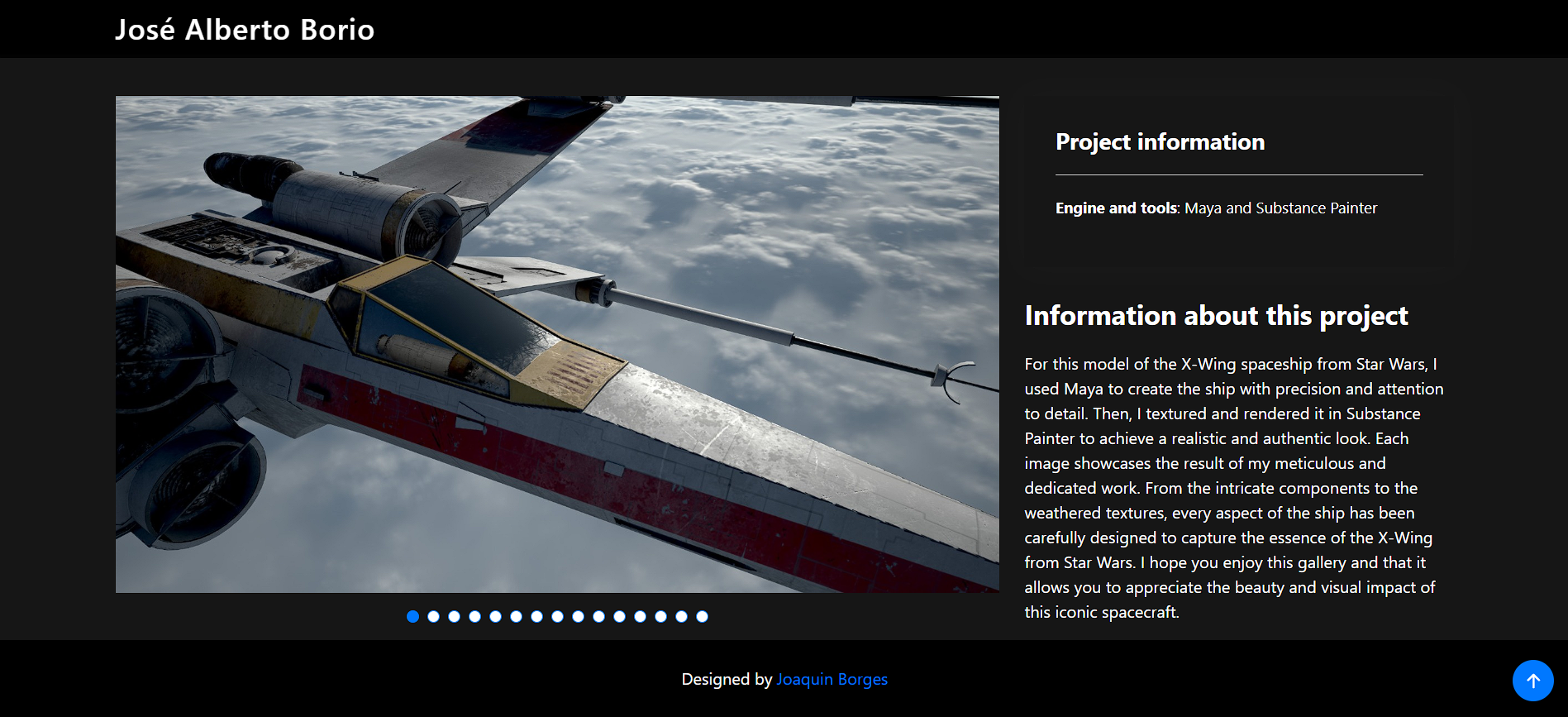The image size is (1568, 717).
Task: Select the thirteenth carousel dot
Action: point(660,616)
